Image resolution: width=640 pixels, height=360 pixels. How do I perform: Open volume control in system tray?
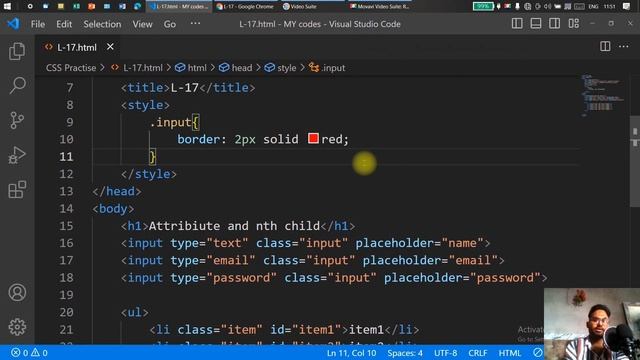coord(548,6)
